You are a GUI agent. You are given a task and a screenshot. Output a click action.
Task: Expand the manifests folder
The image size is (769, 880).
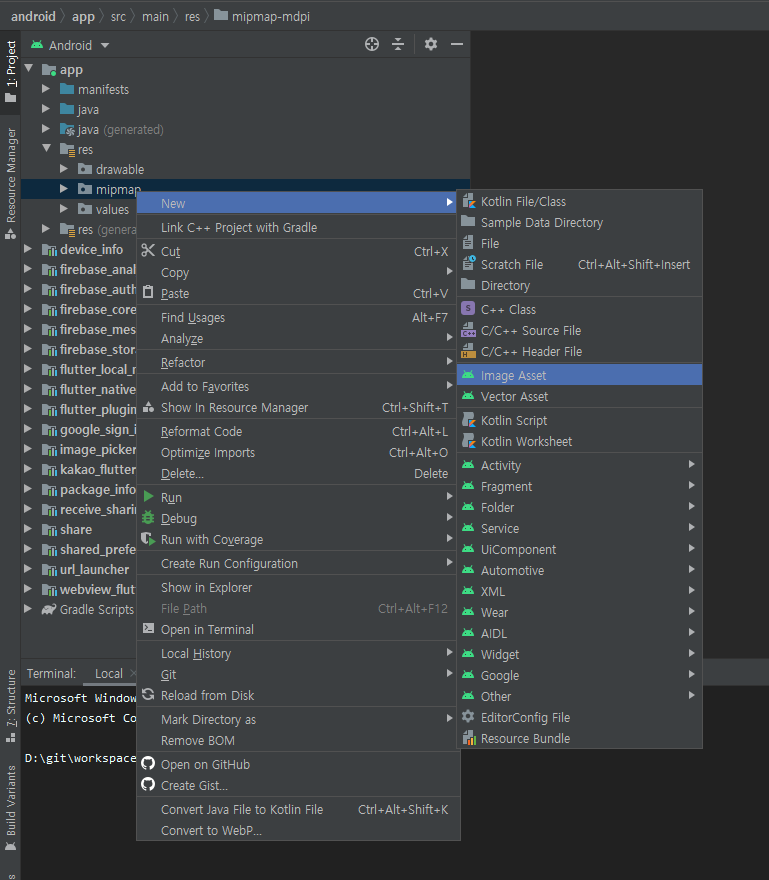[46, 89]
